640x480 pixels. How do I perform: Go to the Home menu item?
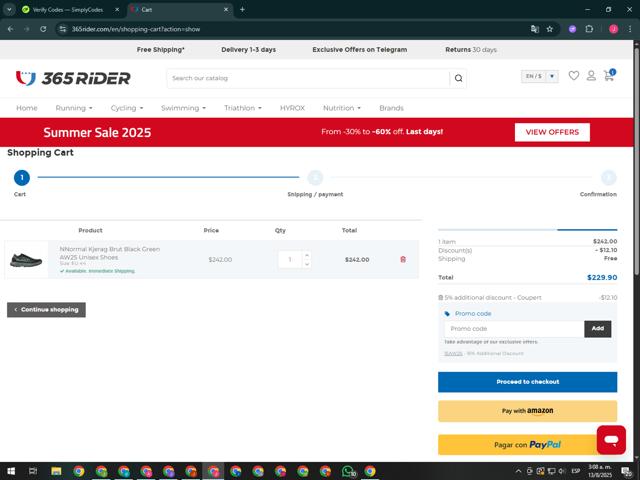[27, 108]
